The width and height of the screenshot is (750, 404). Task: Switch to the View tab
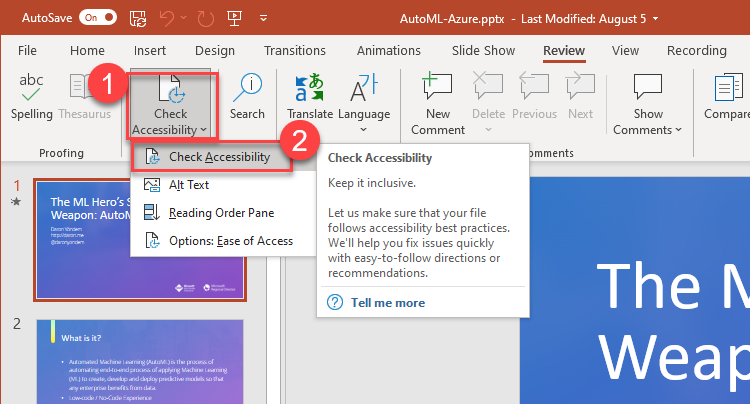[625, 50]
